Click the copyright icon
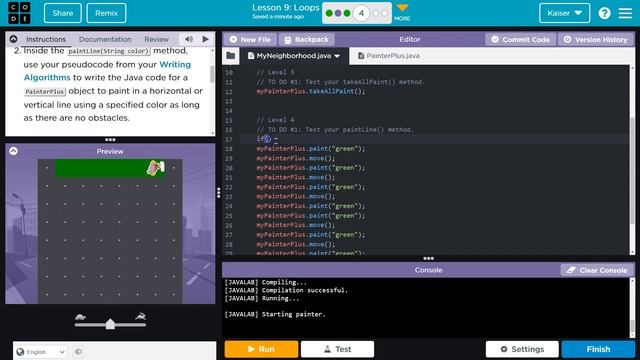640x360 pixels. [78, 351]
